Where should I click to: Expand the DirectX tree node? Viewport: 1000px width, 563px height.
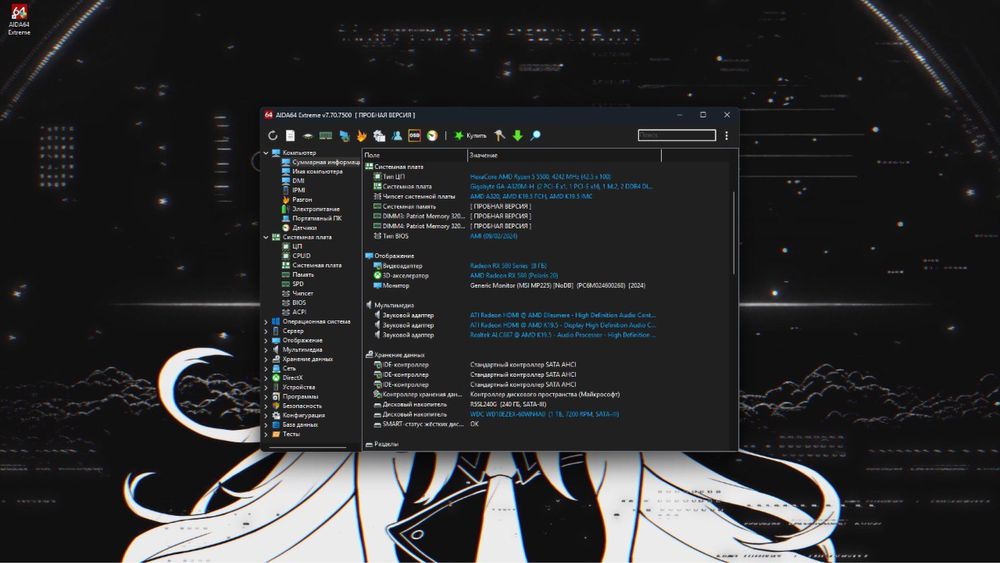point(266,378)
